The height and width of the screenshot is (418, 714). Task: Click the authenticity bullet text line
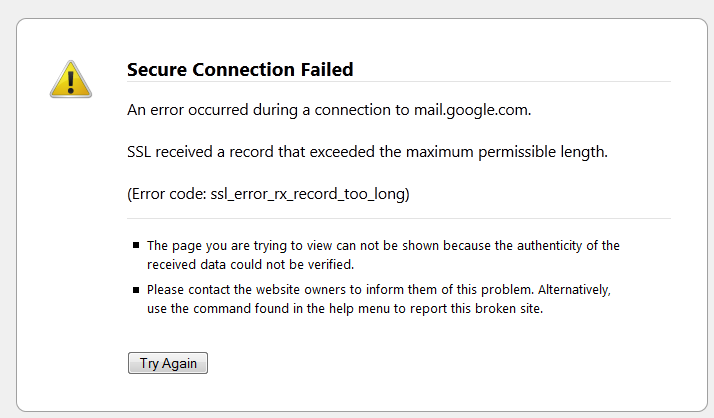383,246
